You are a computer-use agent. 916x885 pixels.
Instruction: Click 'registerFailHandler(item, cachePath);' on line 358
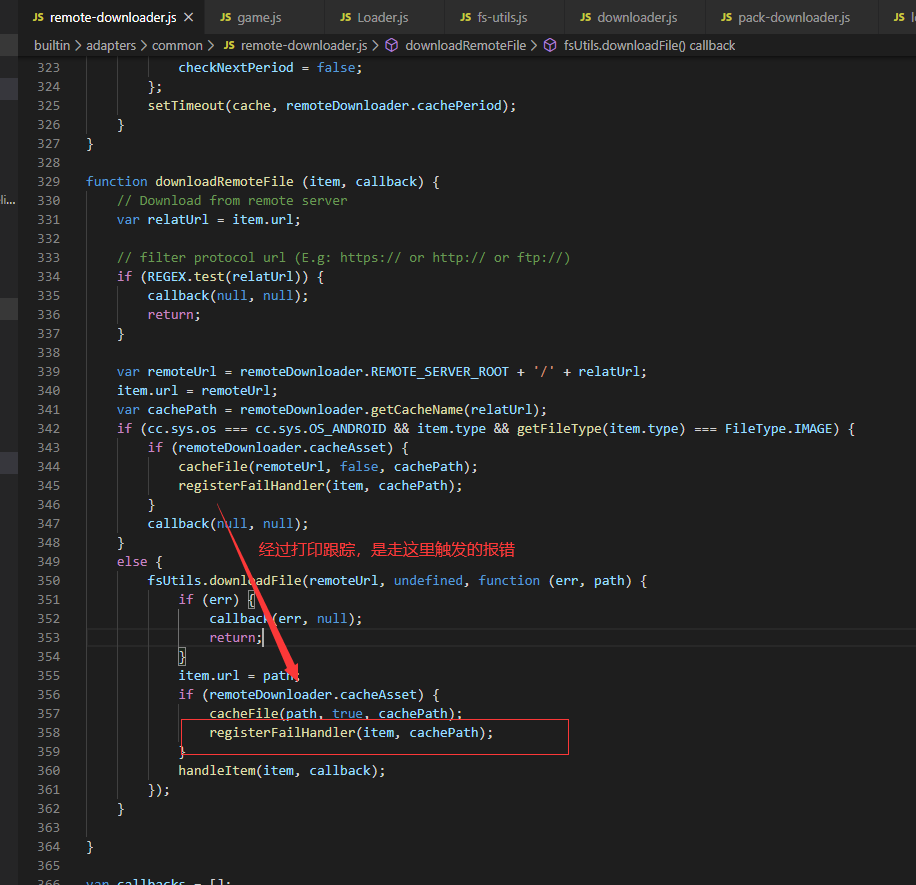point(351,733)
